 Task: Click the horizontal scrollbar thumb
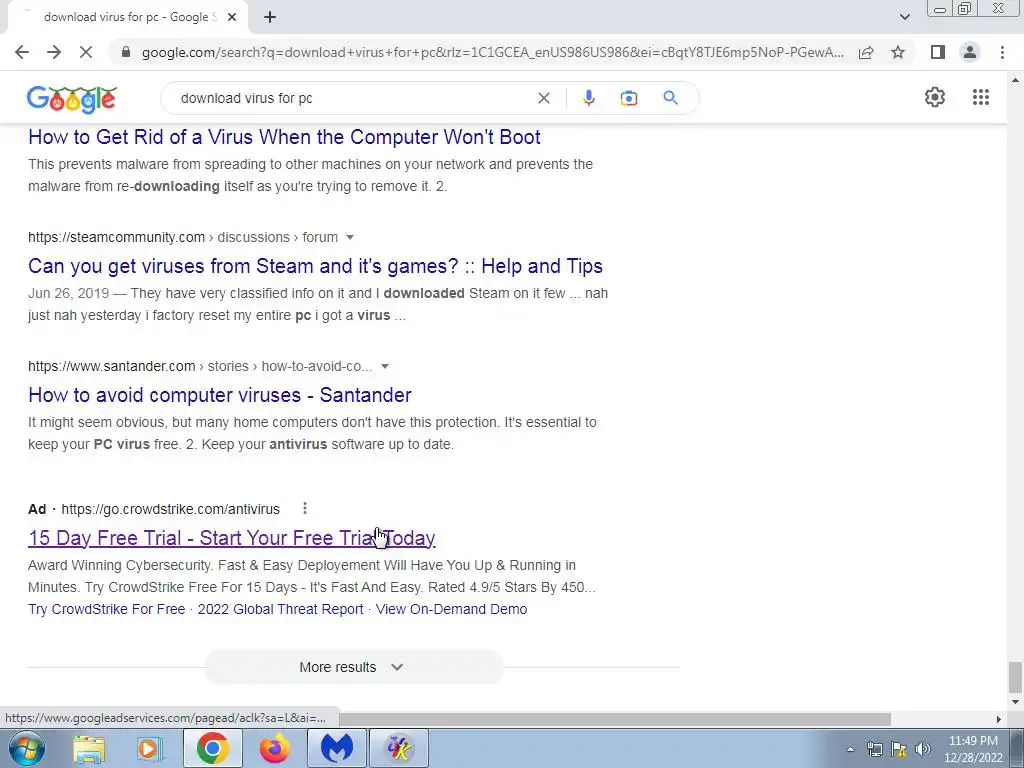(x=615, y=719)
